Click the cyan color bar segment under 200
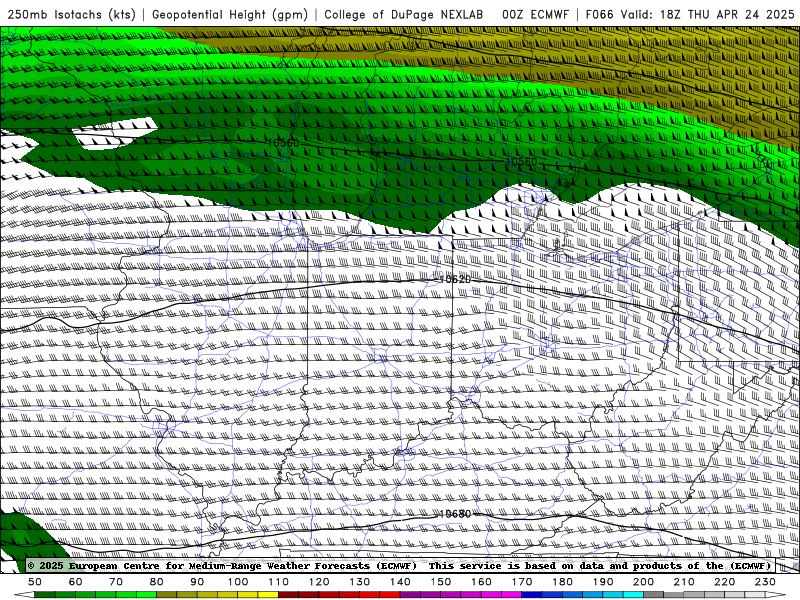The height and width of the screenshot is (600, 800). [633, 595]
